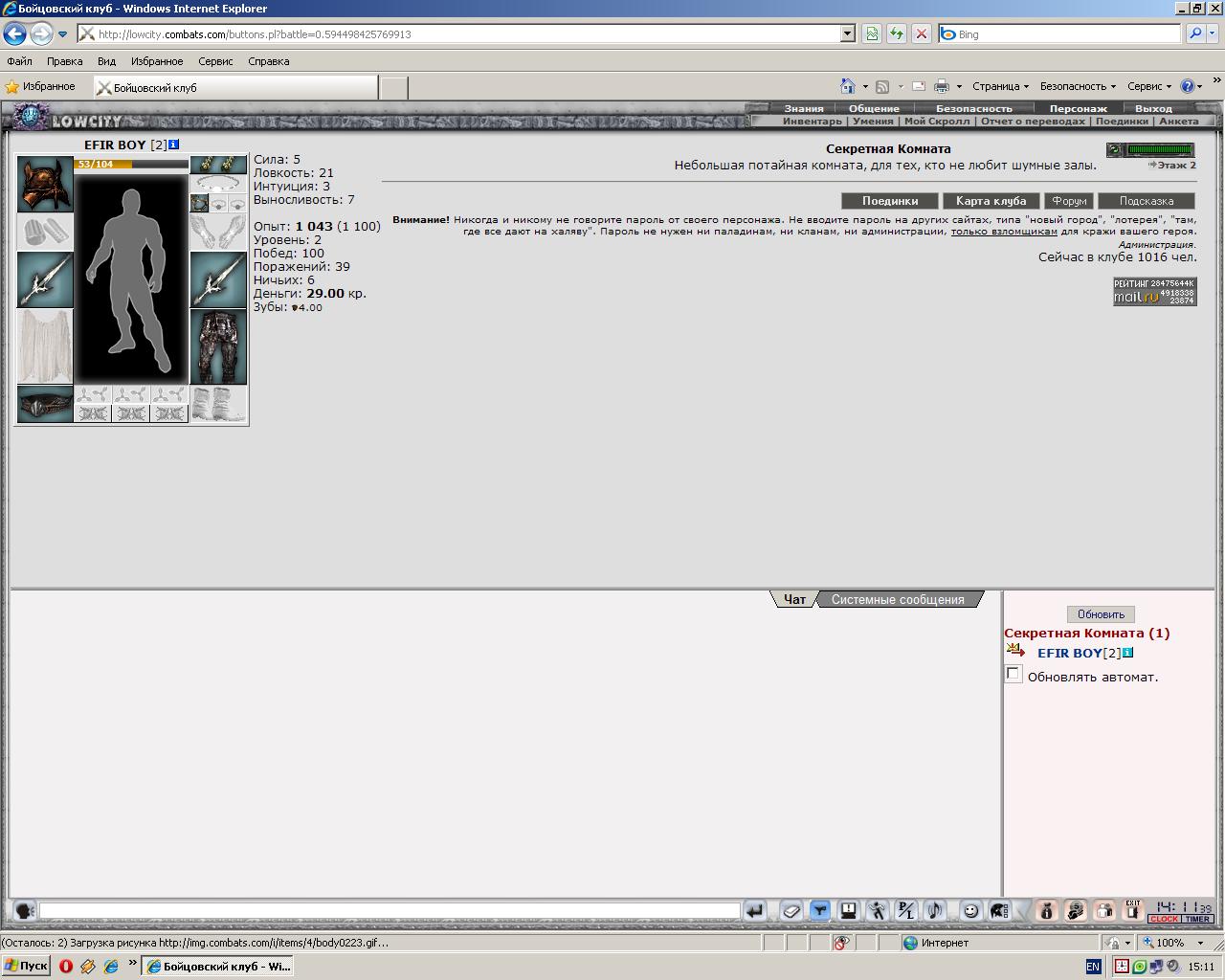Open the Правка menu
This screenshot has width=1225, height=980.
pos(64,61)
